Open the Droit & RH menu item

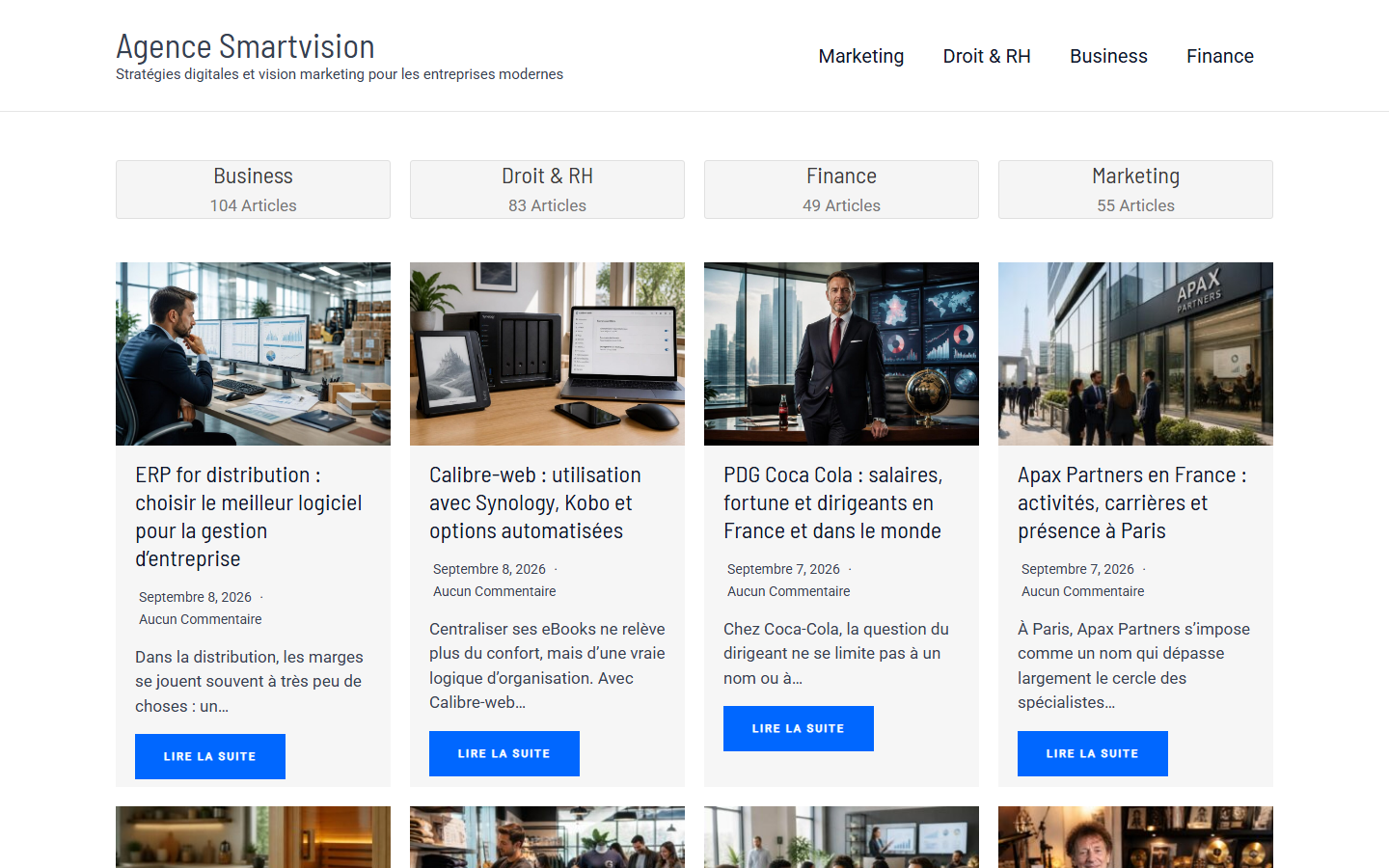987,56
